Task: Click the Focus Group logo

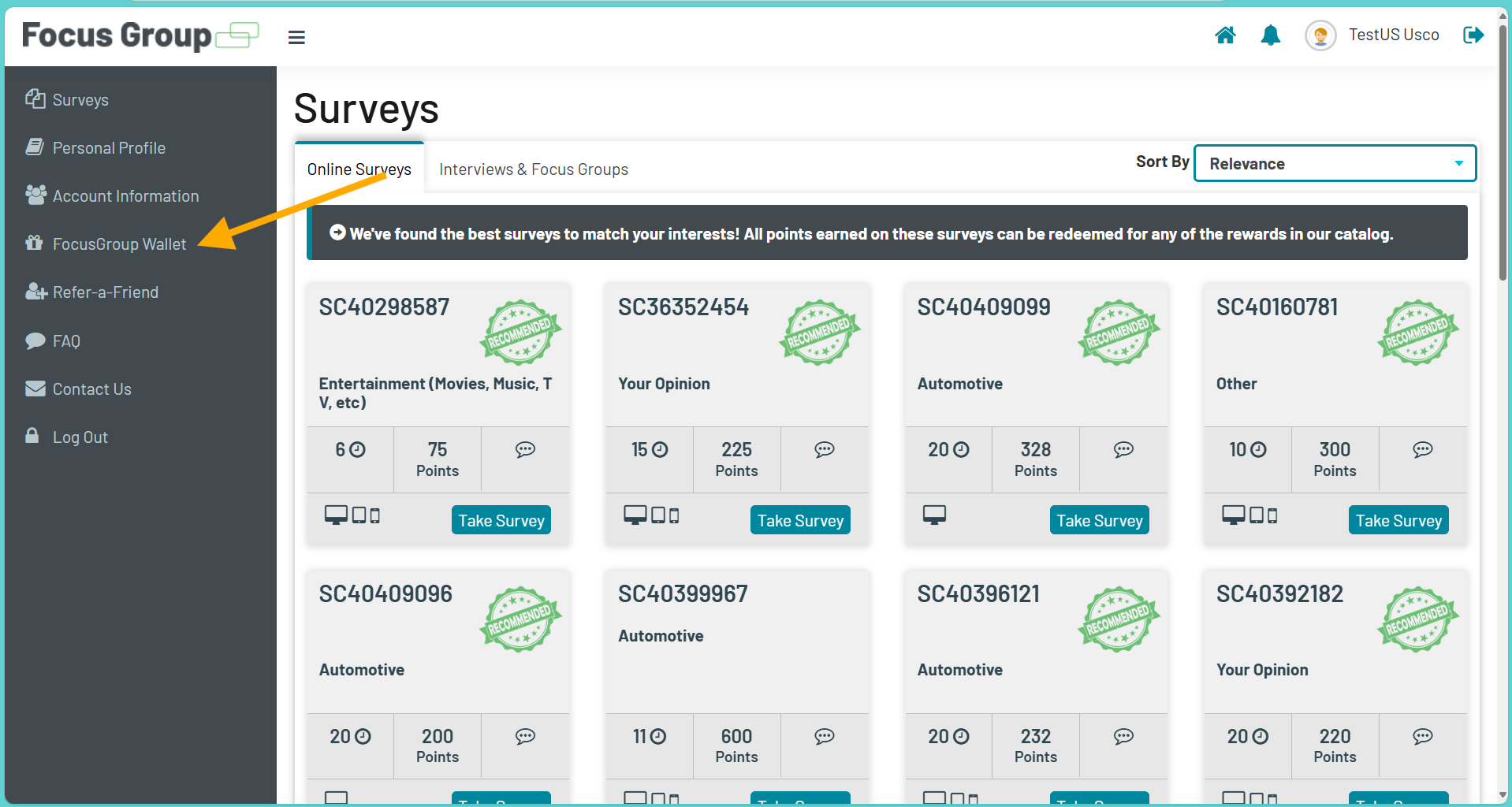Action: point(140,35)
